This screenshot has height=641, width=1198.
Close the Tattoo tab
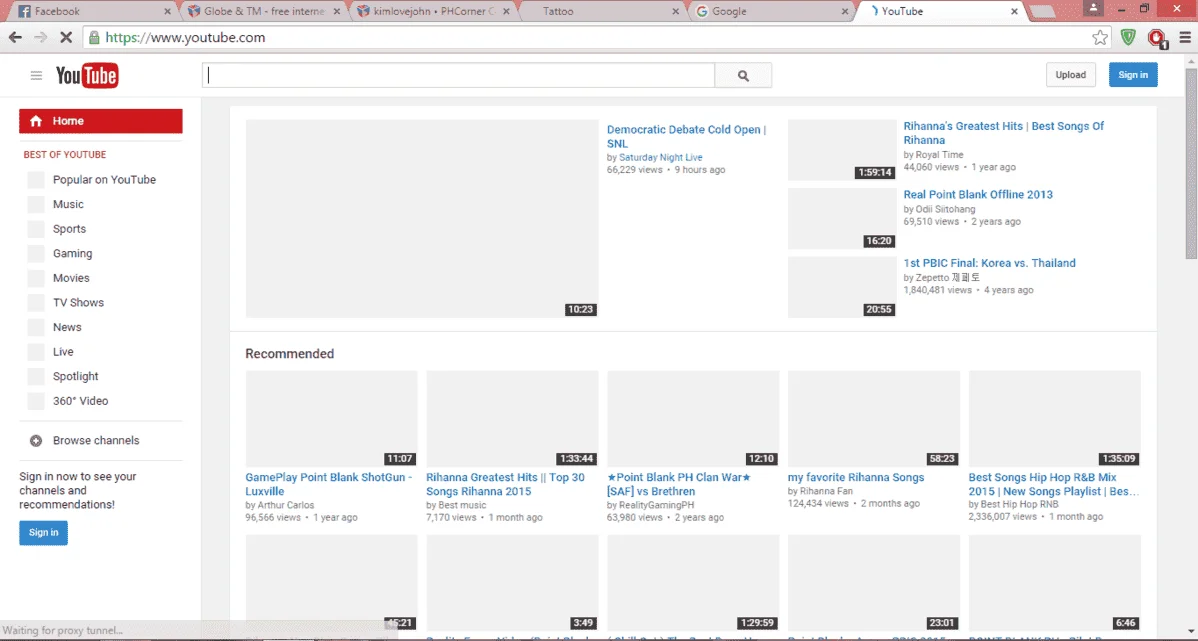coord(675,11)
